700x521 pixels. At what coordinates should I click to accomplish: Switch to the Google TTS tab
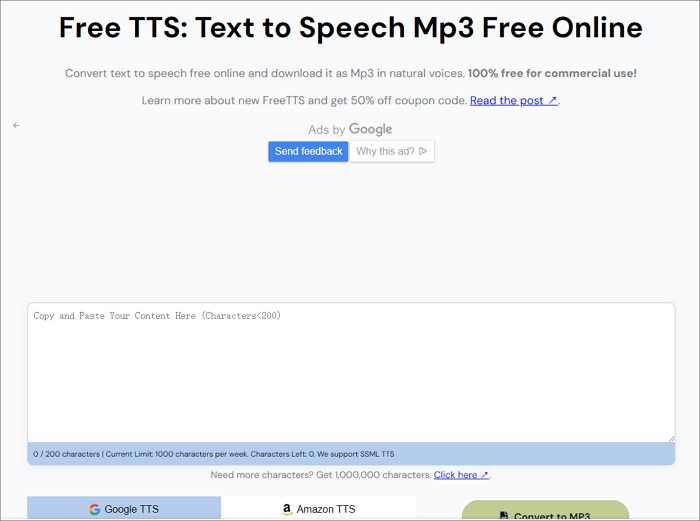coord(124,509)
